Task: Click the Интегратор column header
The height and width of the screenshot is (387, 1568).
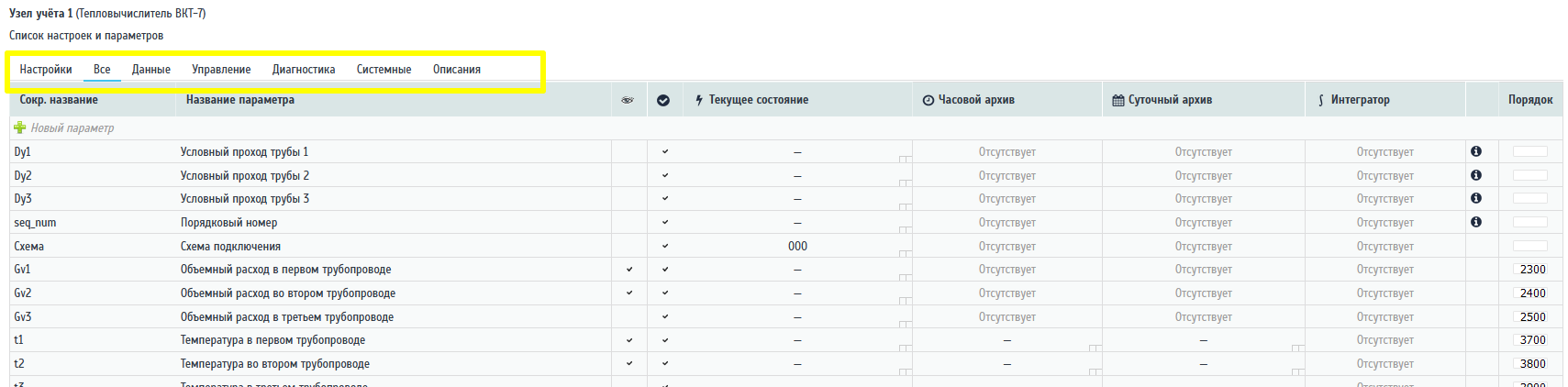Action: [x=1360, y=100]
